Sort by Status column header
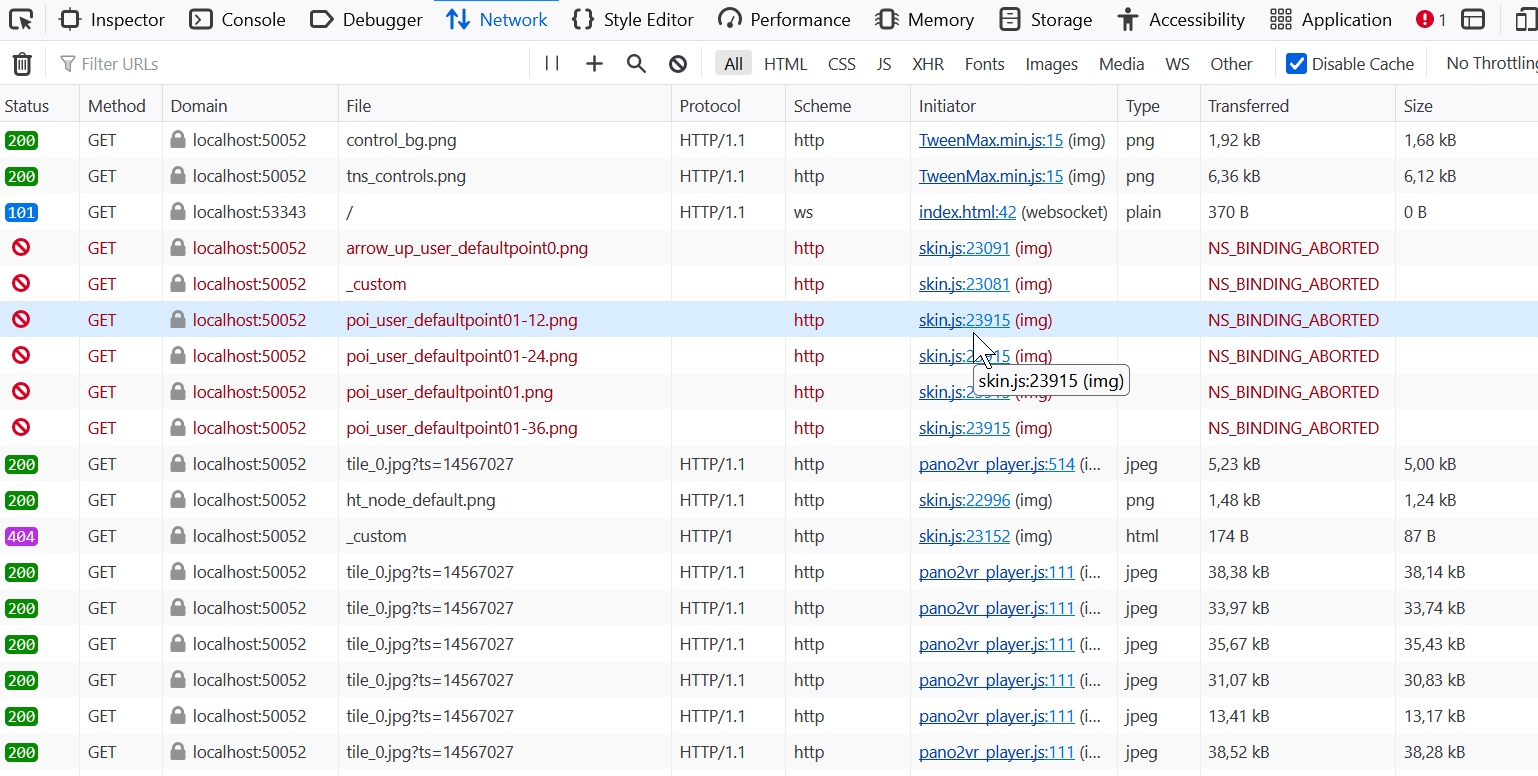1538x776 pixels. click(x=40, y=105)
